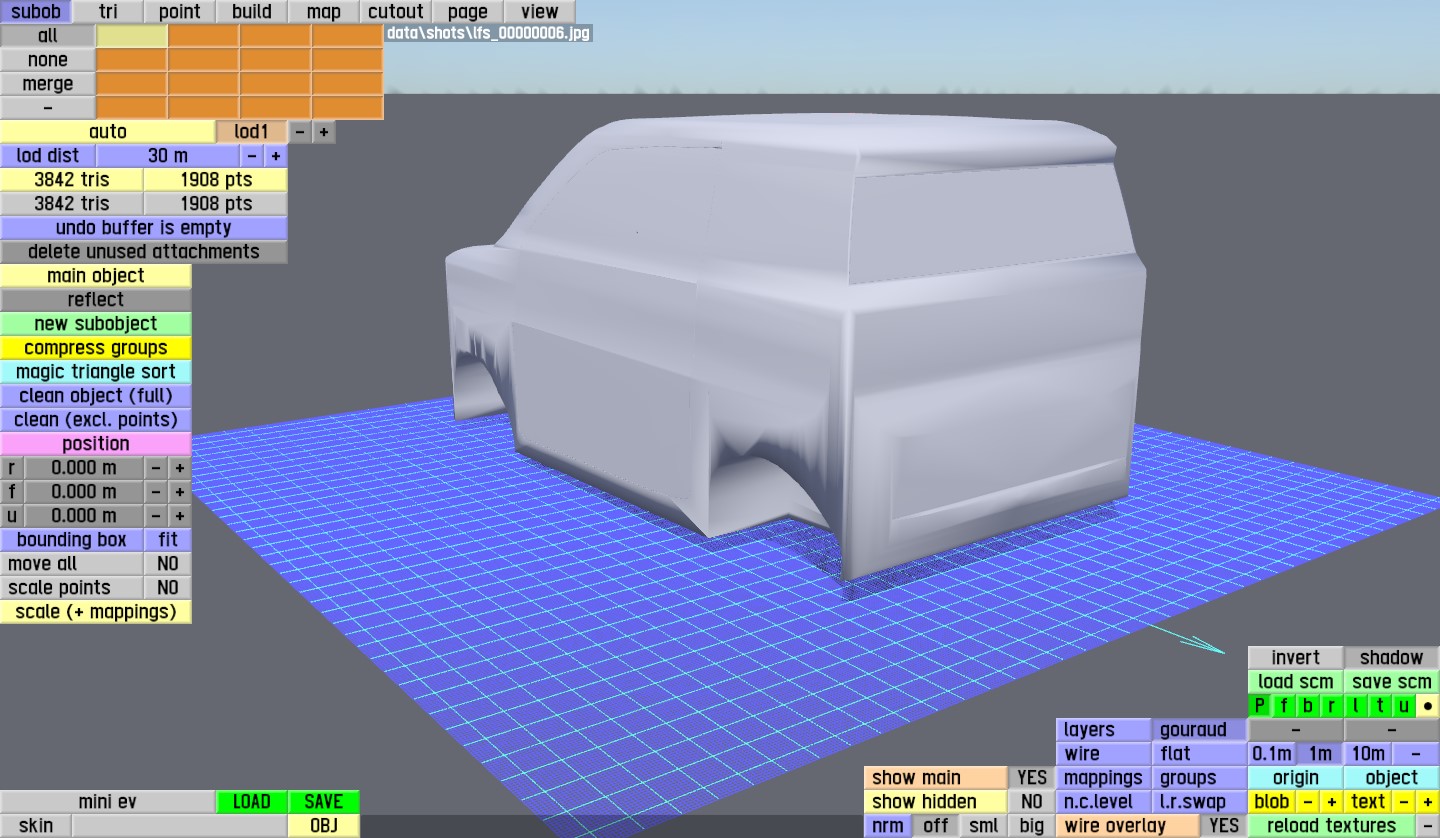Run magic triangle sort

pyautogui.click(x=96, y=372)
